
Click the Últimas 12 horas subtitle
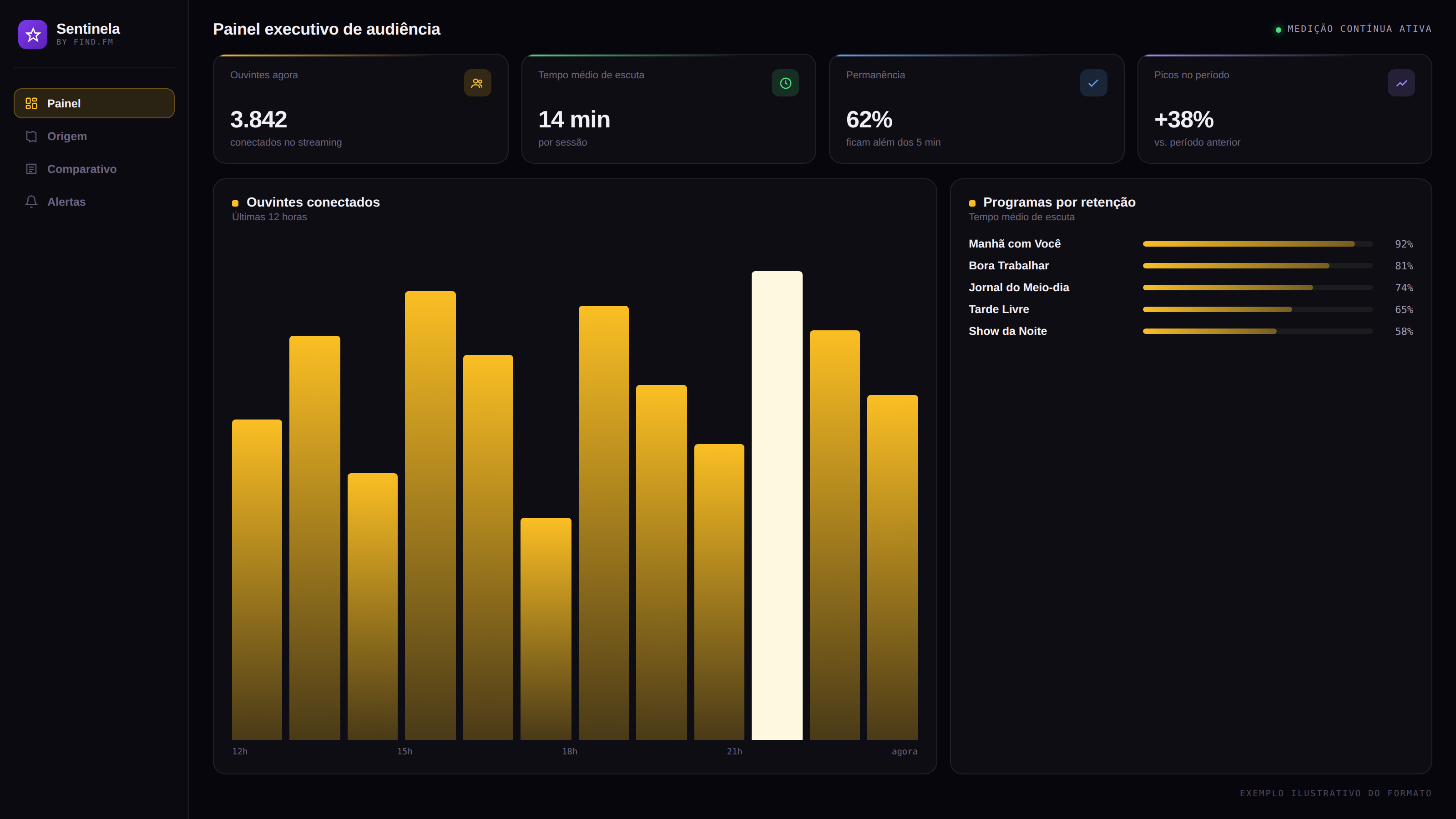[269, 217]
